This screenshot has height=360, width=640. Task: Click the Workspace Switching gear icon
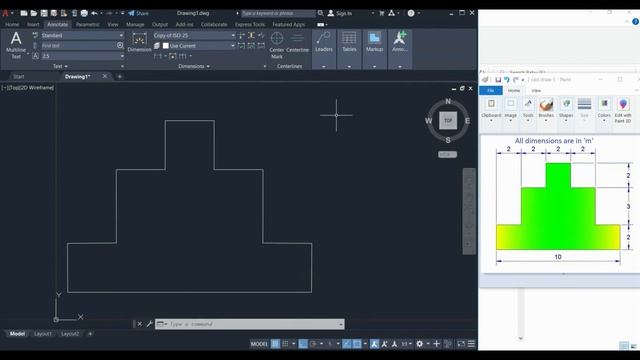[420, 344]
